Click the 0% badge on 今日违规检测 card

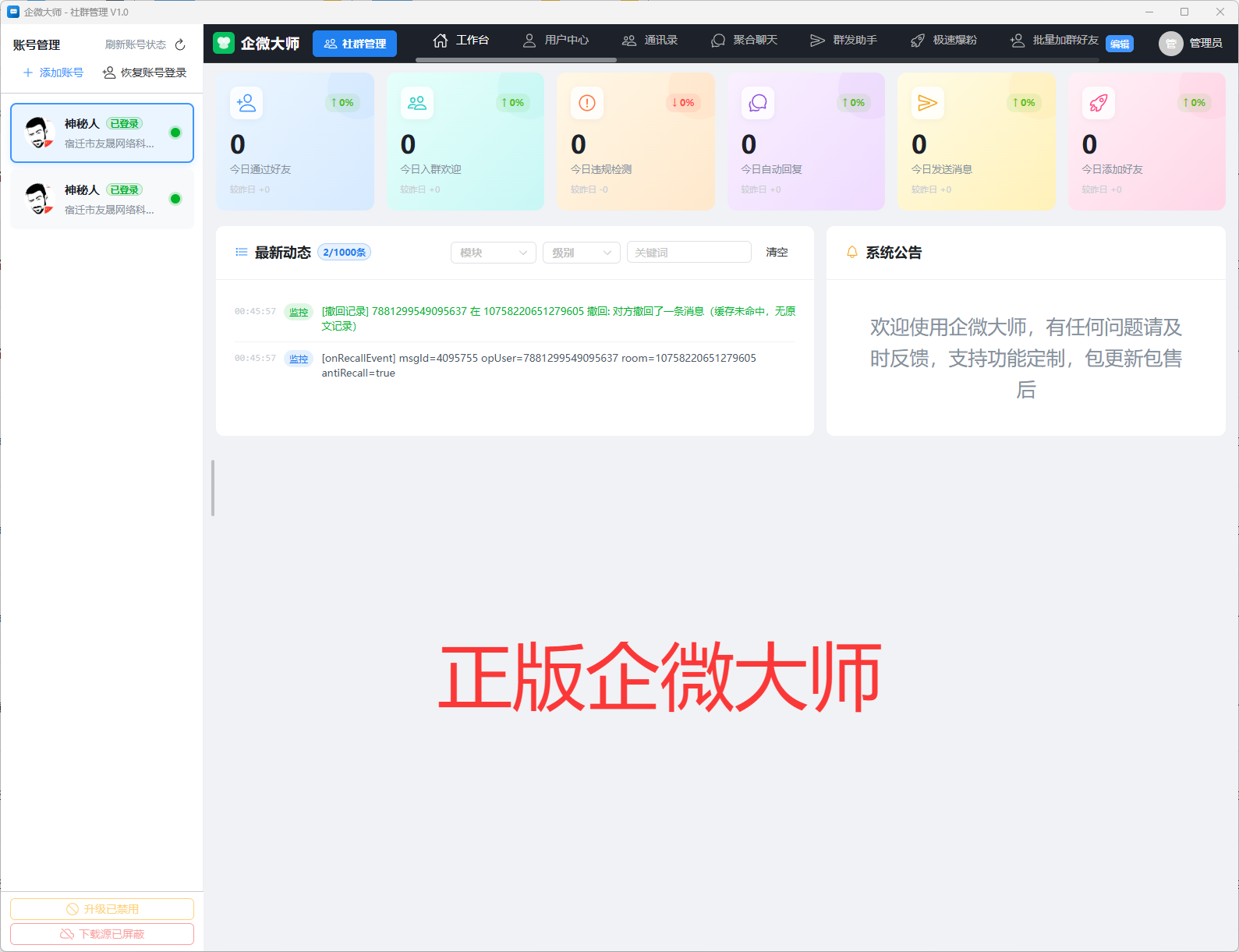pos(683,103)
